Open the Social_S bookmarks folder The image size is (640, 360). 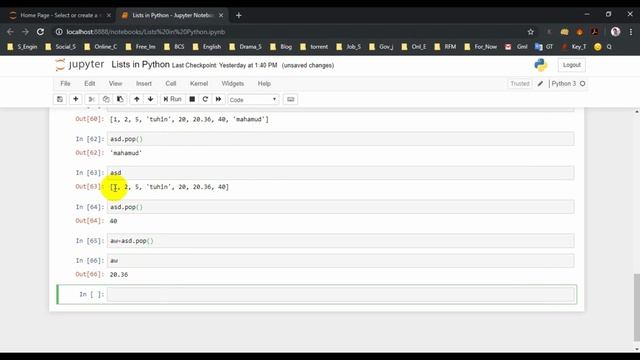pos(60,47)
